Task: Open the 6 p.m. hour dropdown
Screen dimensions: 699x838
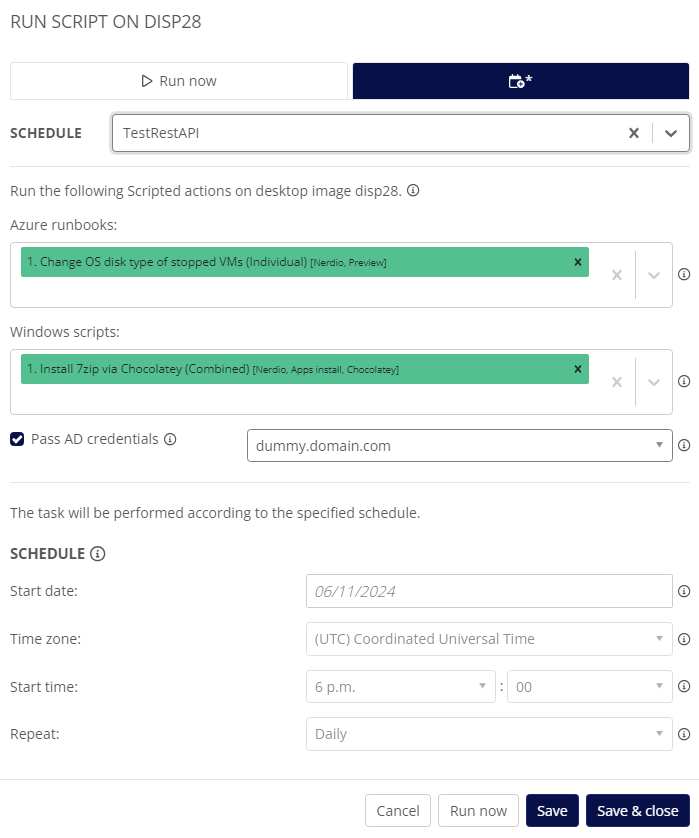Action: 401,687
